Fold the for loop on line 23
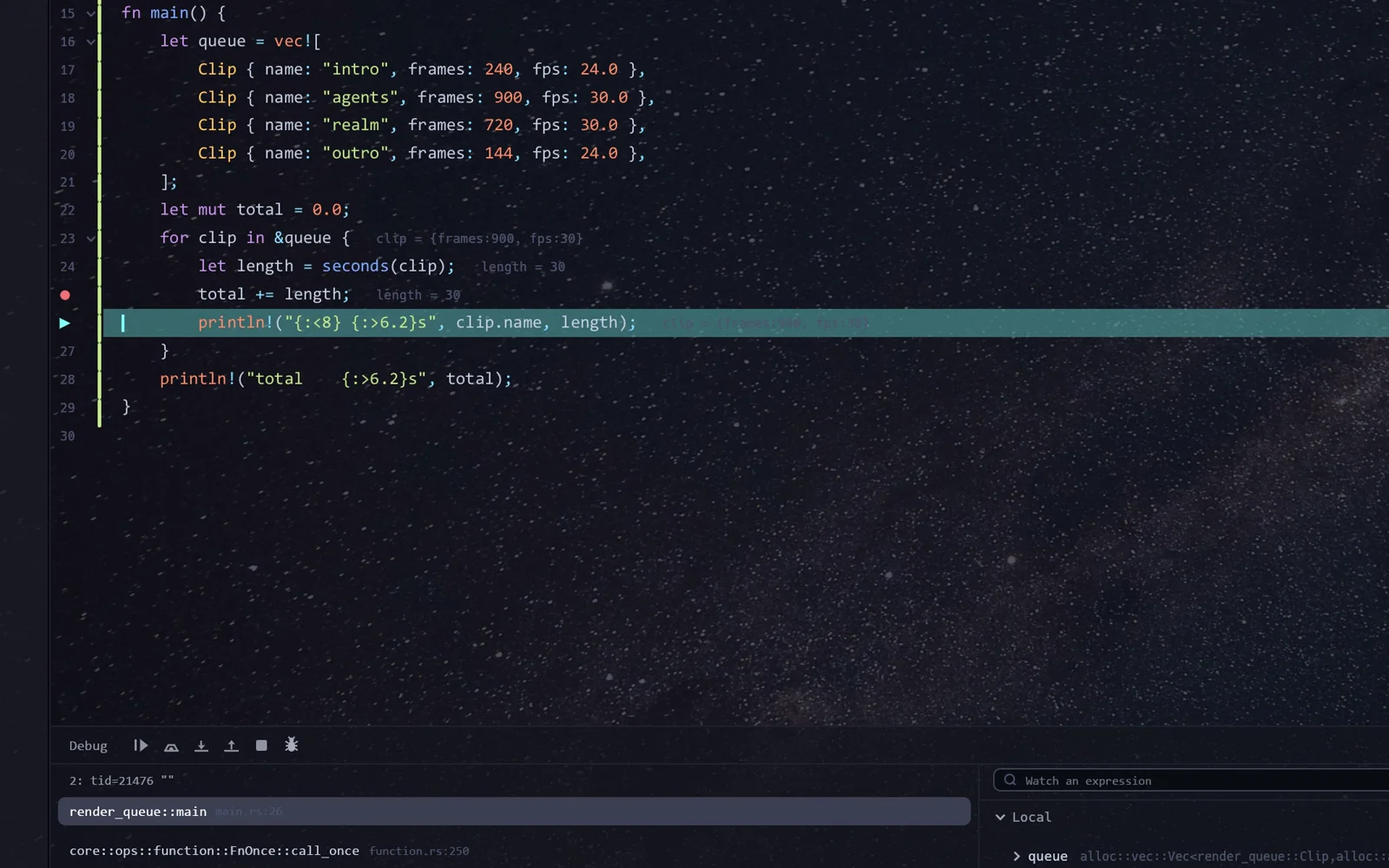Screen dimensions: 1389x868 pos(90,239)
